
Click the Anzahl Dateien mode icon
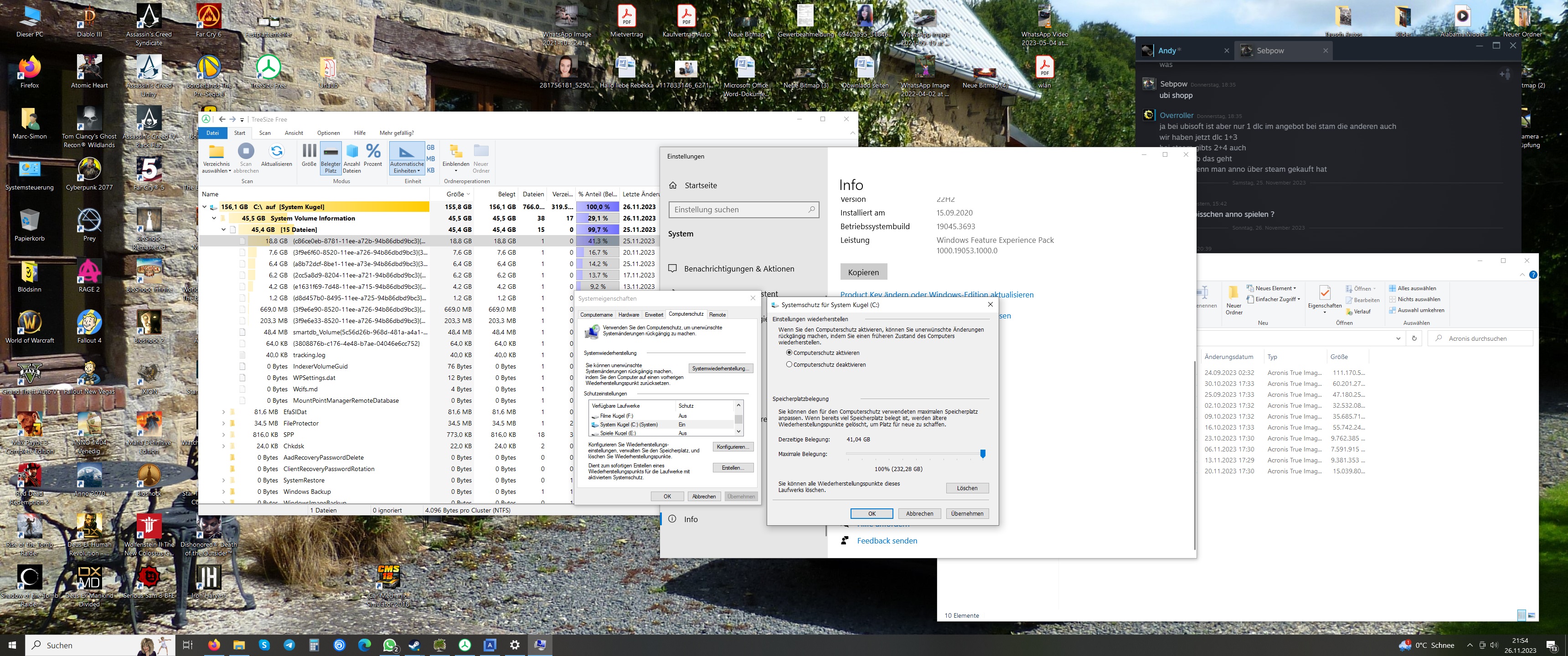coord(352,152)
